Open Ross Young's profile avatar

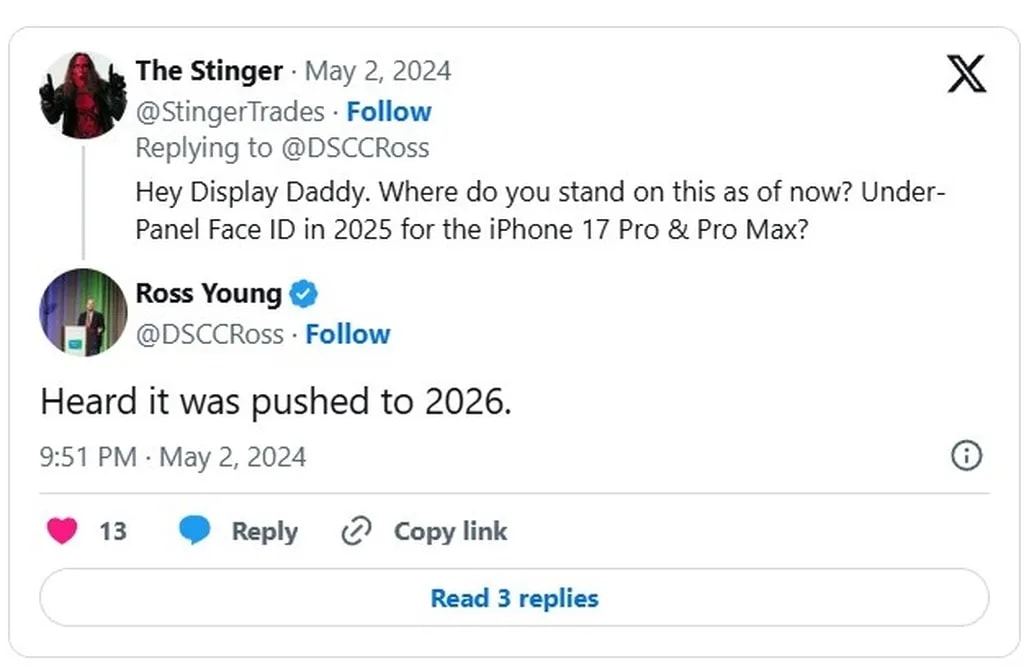(83, 312)
